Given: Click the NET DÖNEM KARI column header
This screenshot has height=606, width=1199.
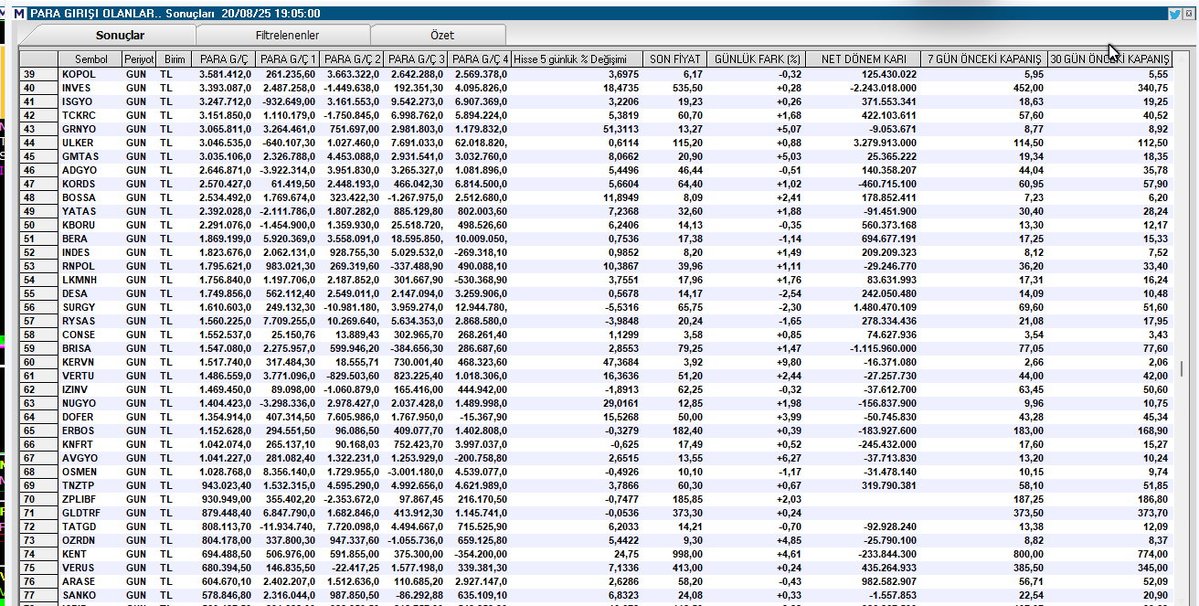Looking at the screenshot, I should [x=863, y=59].
